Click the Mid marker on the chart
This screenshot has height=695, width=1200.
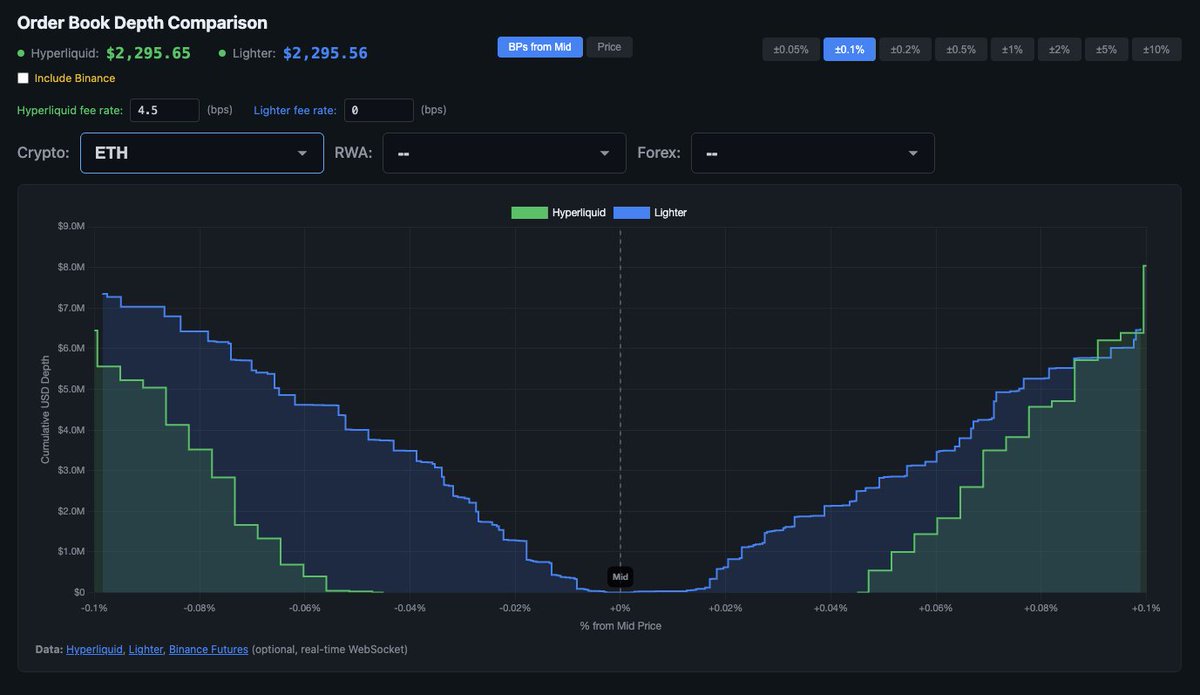point(620,577)
